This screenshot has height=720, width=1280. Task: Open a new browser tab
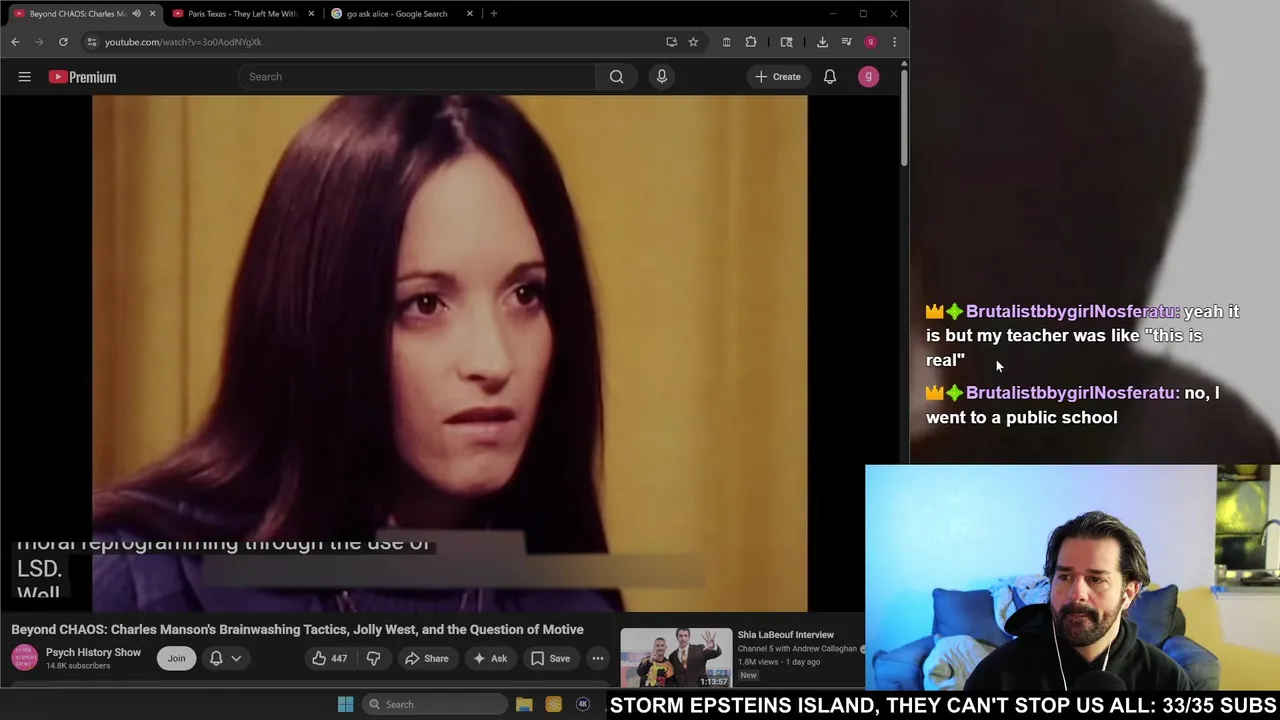pyautogui.click(x=493, y=14)
